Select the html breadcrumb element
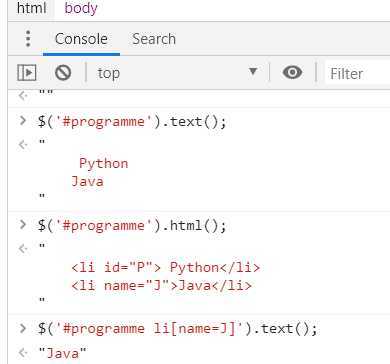Viewport: 390px width, 364px height. click(x=31, y=8)
